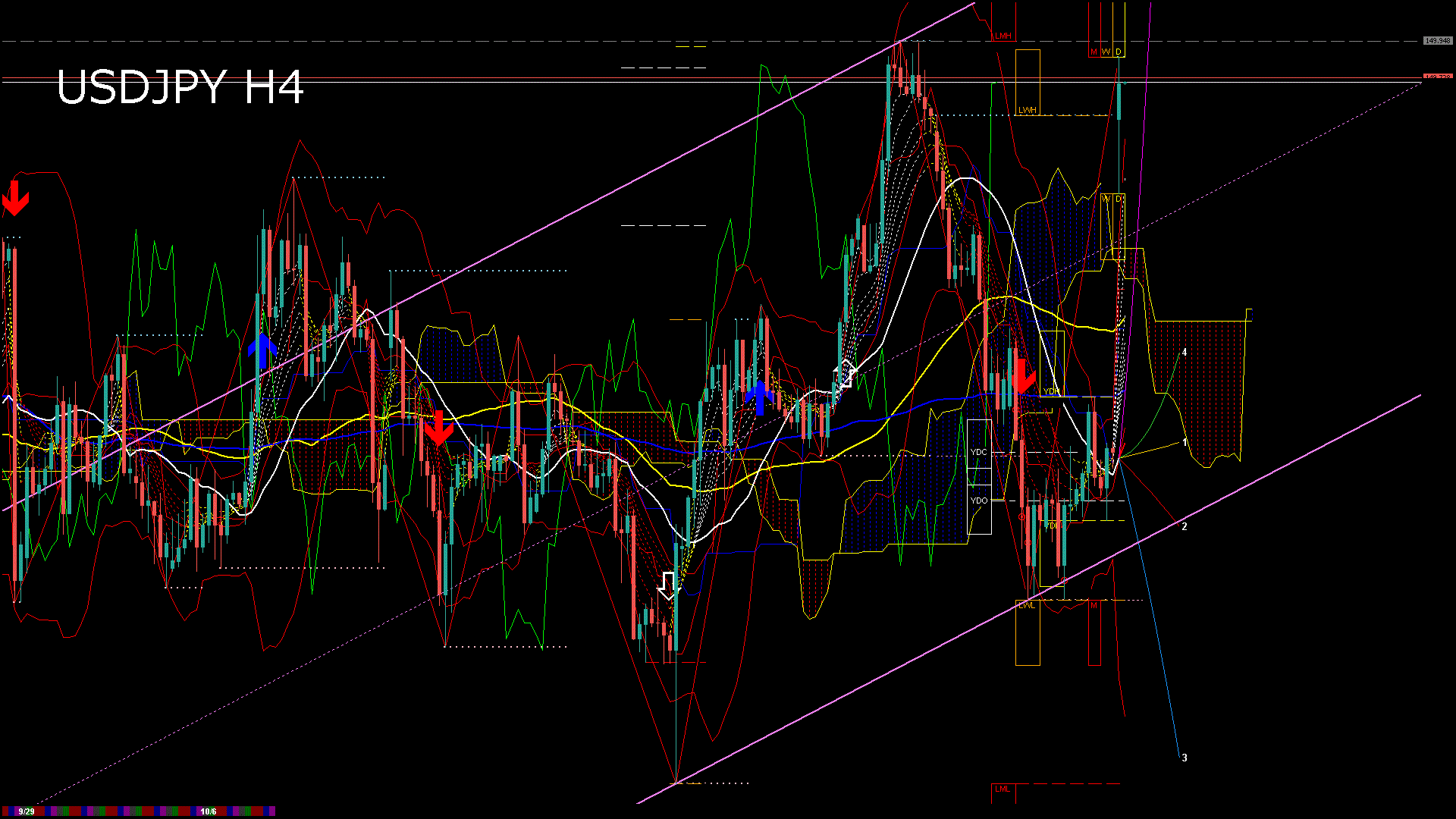Click the red M label at top
Viewport: 1456px width, 819px height.
[x=1094, y=52]
